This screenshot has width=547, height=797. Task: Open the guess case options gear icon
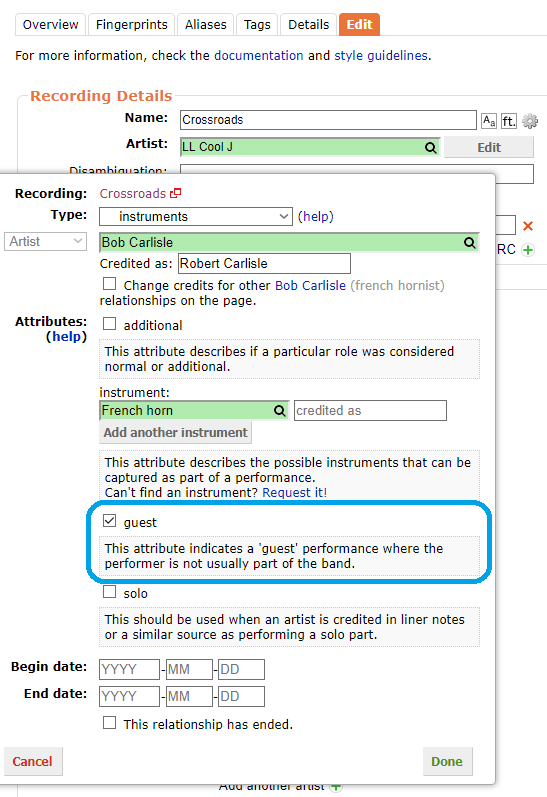[530, 121]
